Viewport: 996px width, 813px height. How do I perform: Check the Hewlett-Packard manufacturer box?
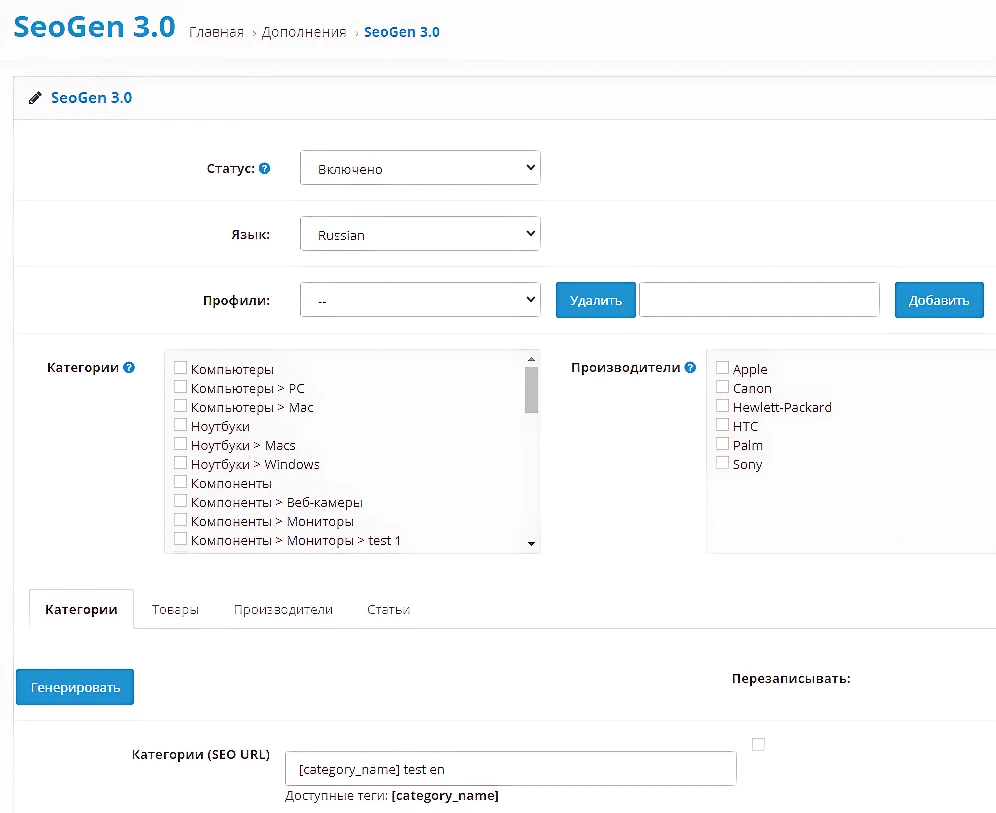[722, 406]
